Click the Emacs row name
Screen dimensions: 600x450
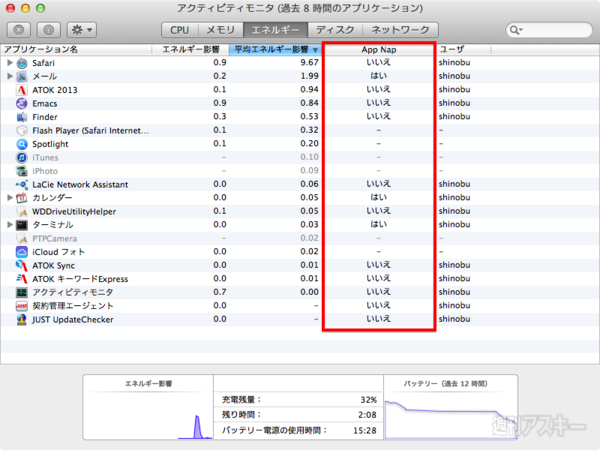[x=44, y=104]
